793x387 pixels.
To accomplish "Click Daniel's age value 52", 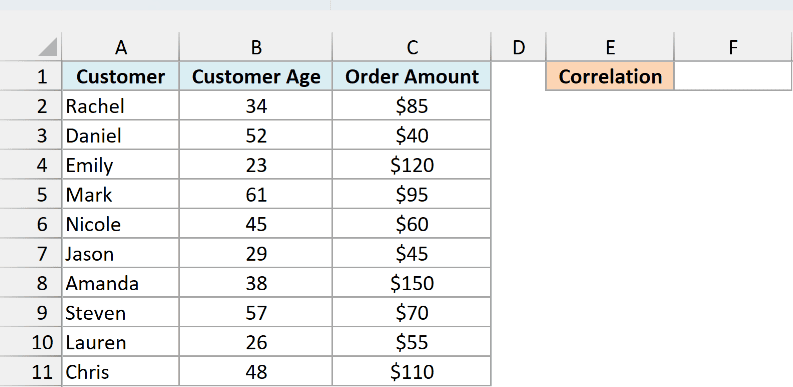I will pyautogui.click(x=256, y=136).
